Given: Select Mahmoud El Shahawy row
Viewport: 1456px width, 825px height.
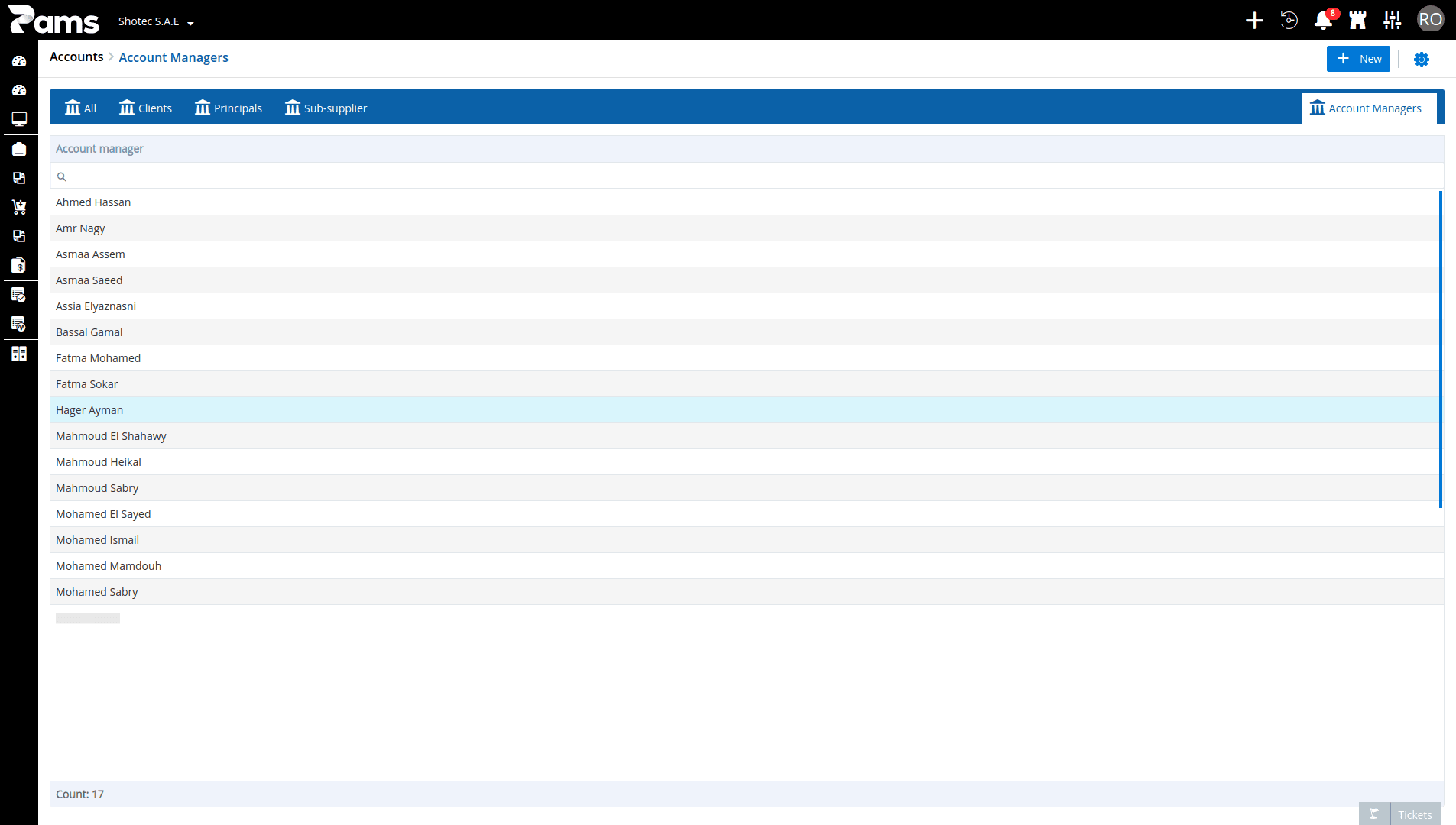Looking at the screenshot, I should pyautogui.click(x=745, y=436).
